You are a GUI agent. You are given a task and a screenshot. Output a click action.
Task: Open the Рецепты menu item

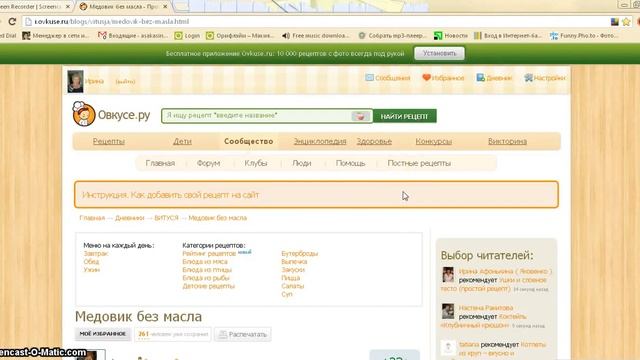[109, 141]
